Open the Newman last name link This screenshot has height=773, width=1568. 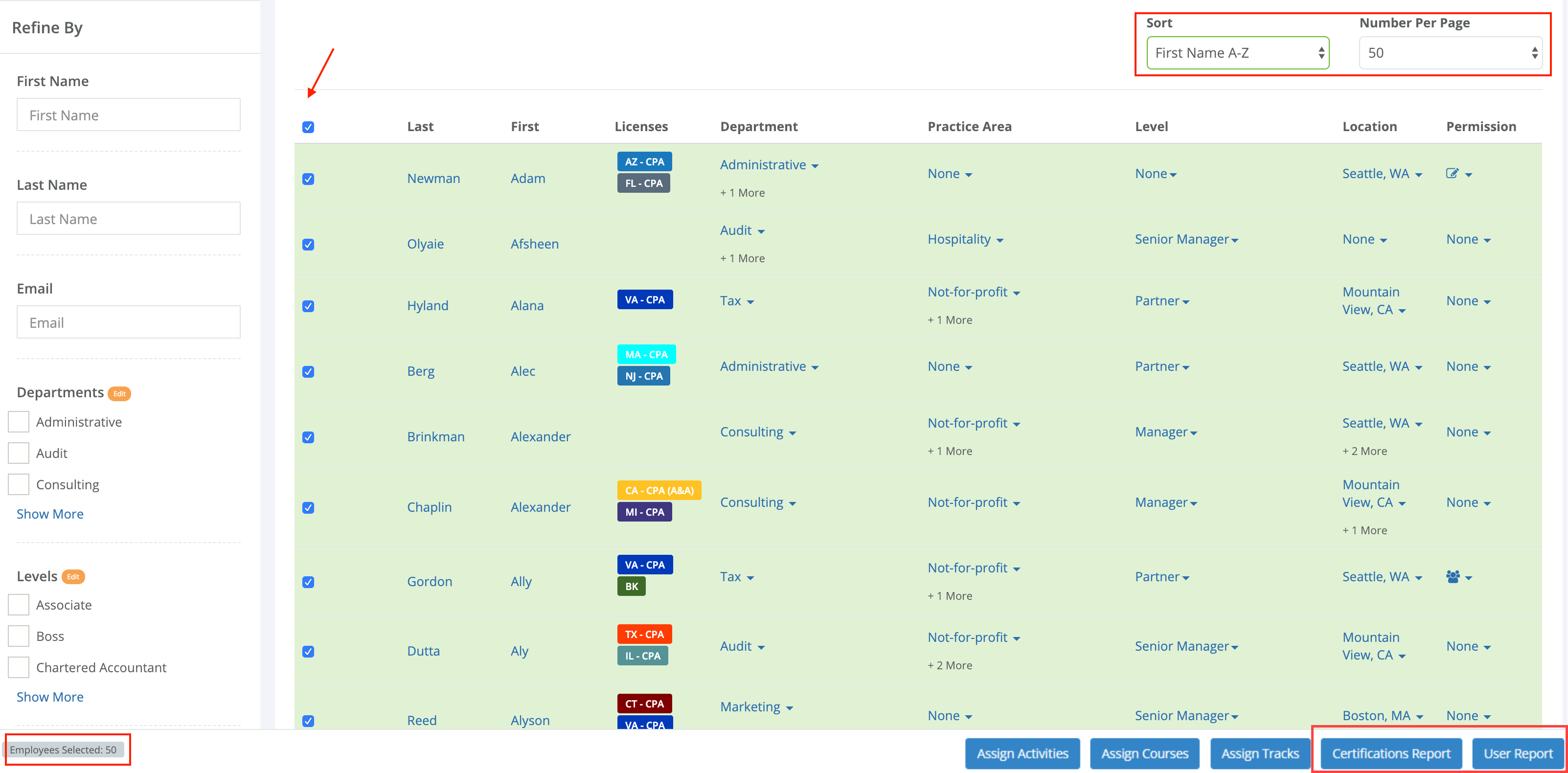tap(433, 179)
